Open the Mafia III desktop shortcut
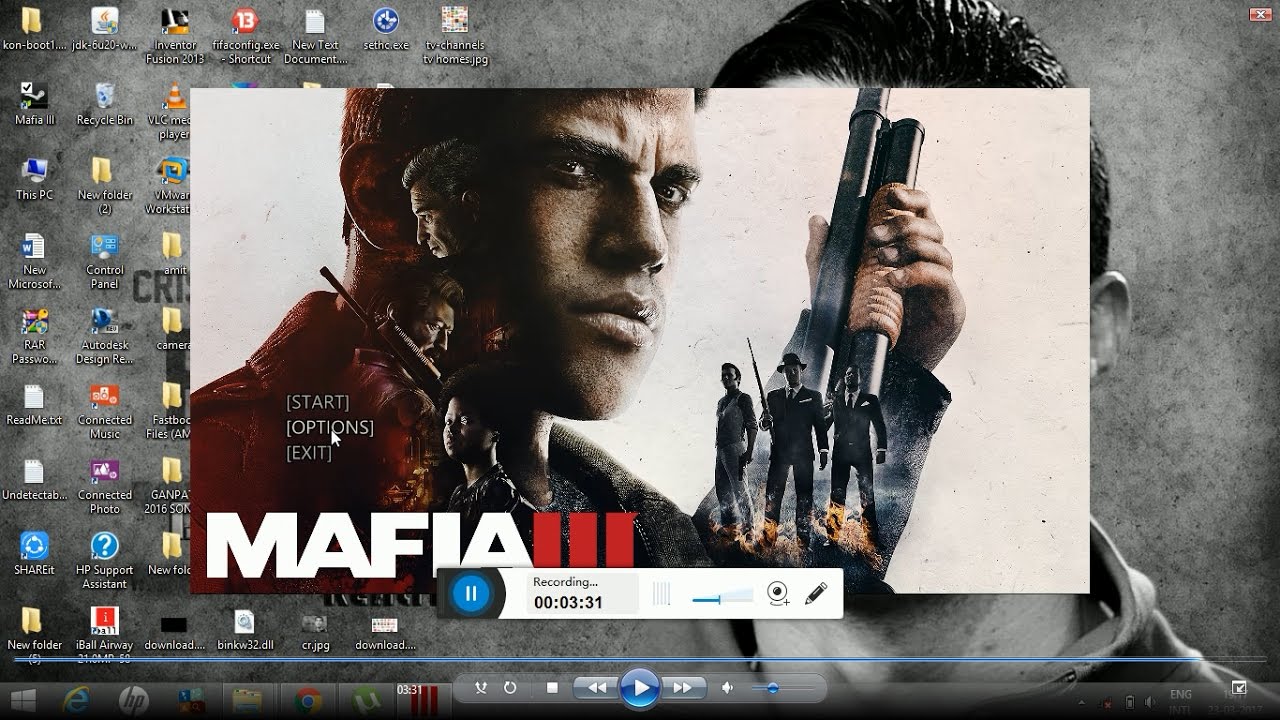This screenshot has width=1280, height=720. point(34,104)
